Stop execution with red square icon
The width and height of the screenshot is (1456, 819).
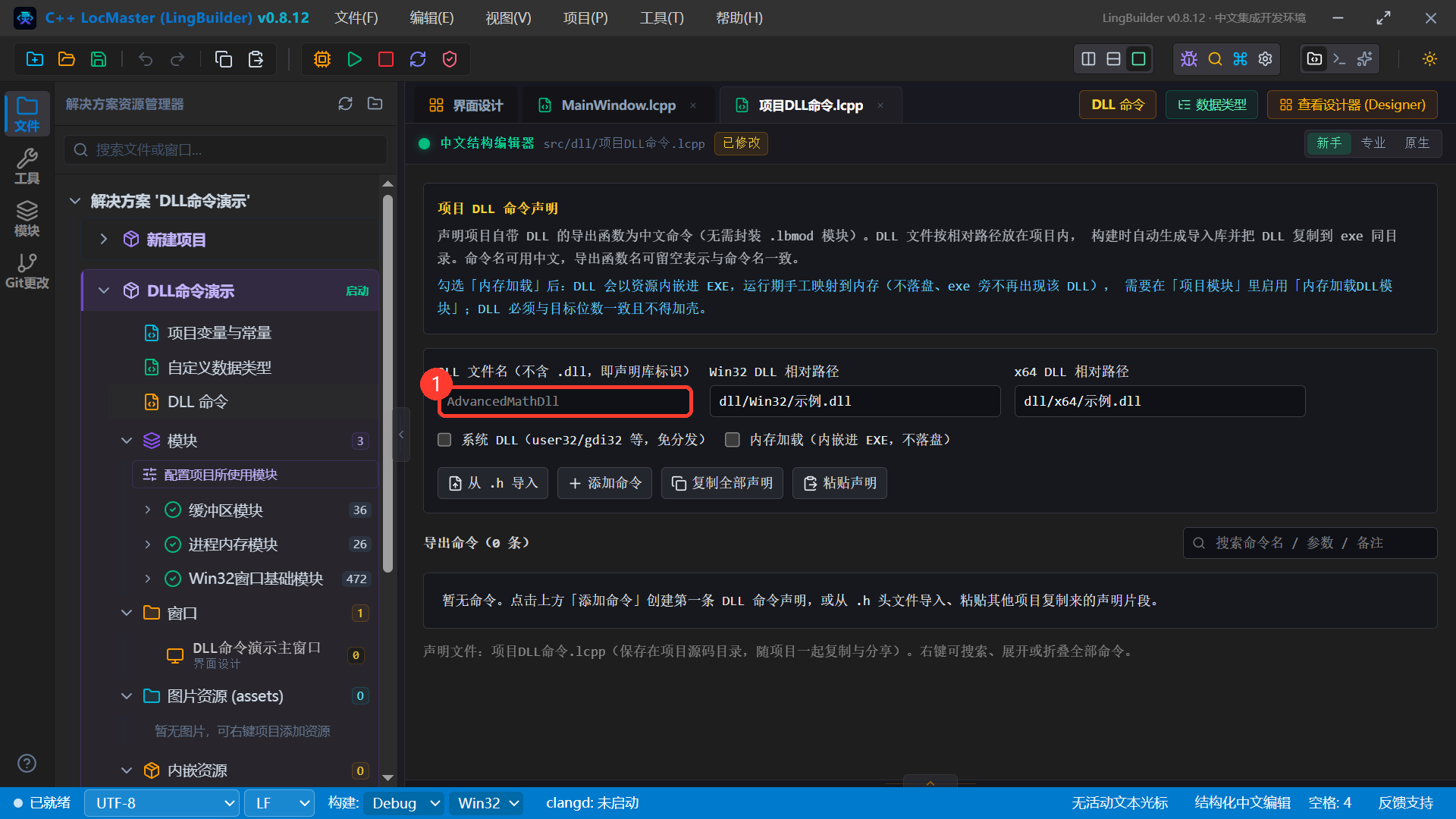[x=386, y=59]
